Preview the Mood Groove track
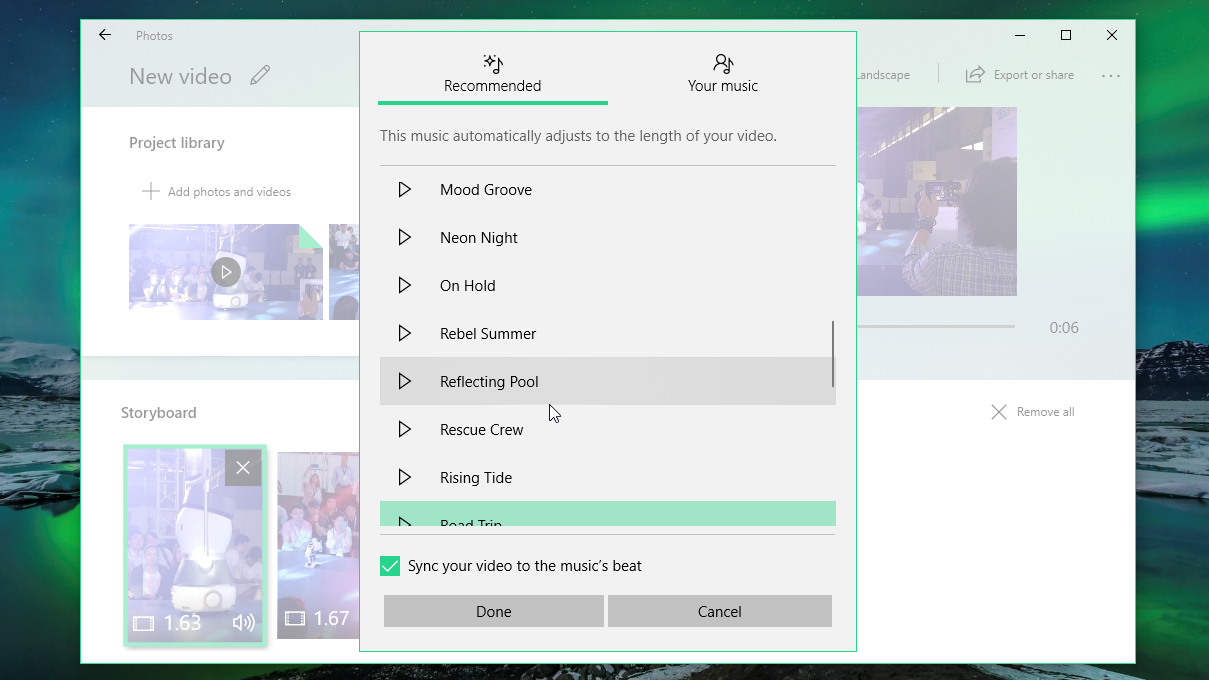 pos(405,189)
